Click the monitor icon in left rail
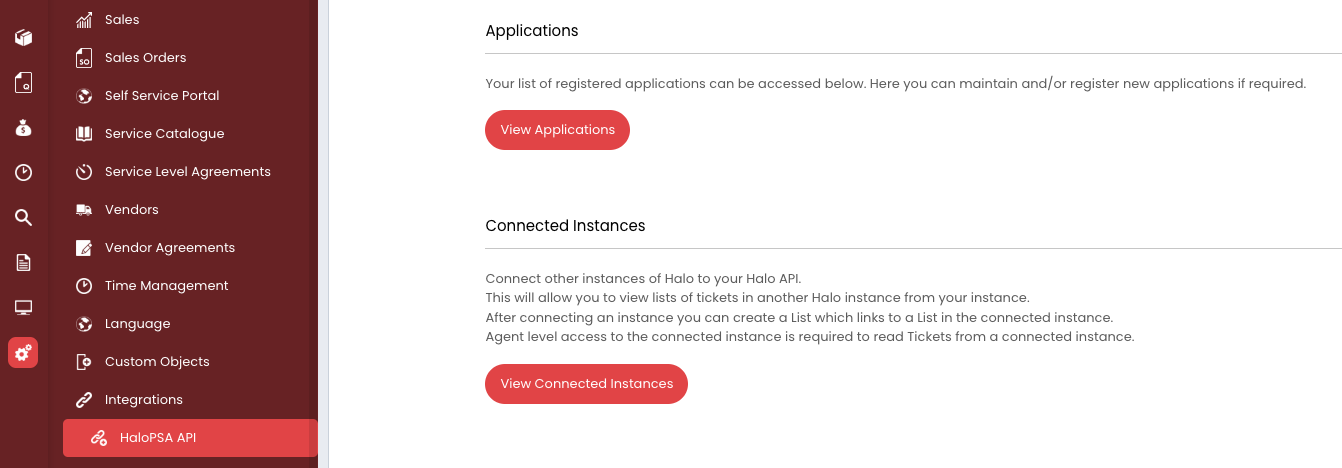 23,308
